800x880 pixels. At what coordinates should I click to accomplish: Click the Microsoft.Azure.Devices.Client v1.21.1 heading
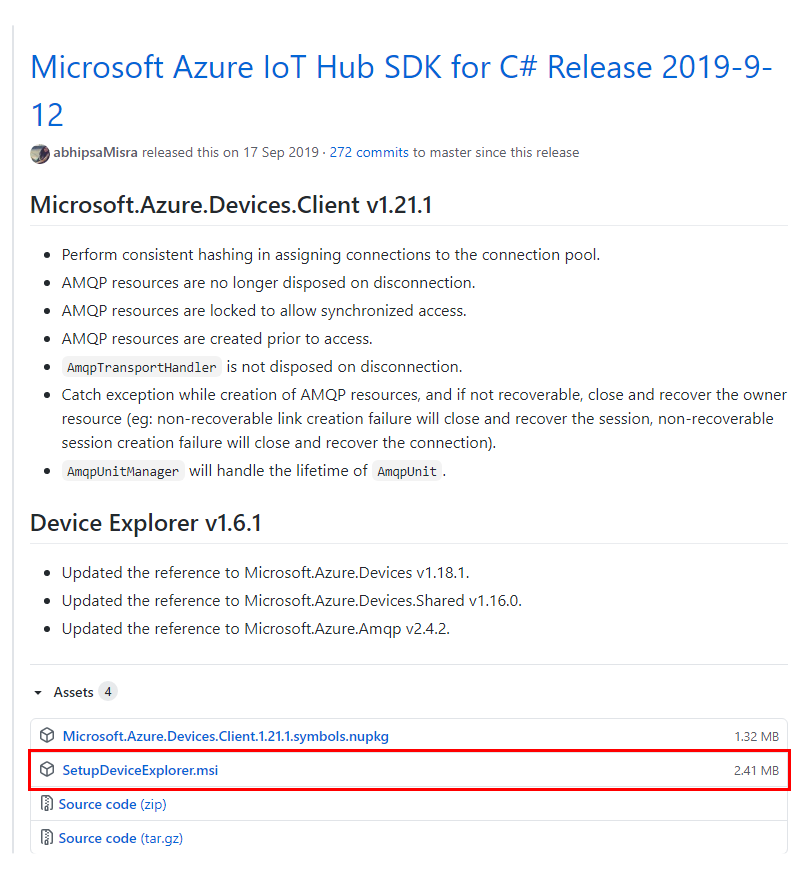231,206
